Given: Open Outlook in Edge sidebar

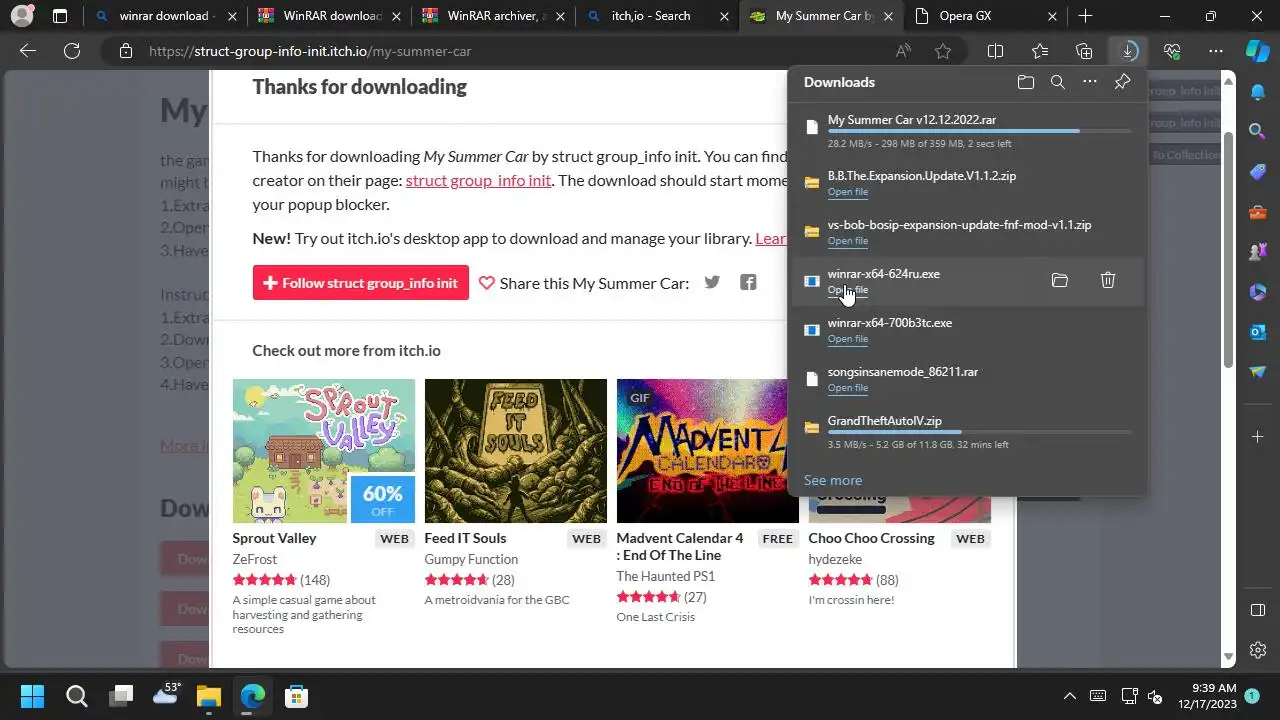Looking at the screenshot, I should pyautogui.click(x=1258, y=331).
